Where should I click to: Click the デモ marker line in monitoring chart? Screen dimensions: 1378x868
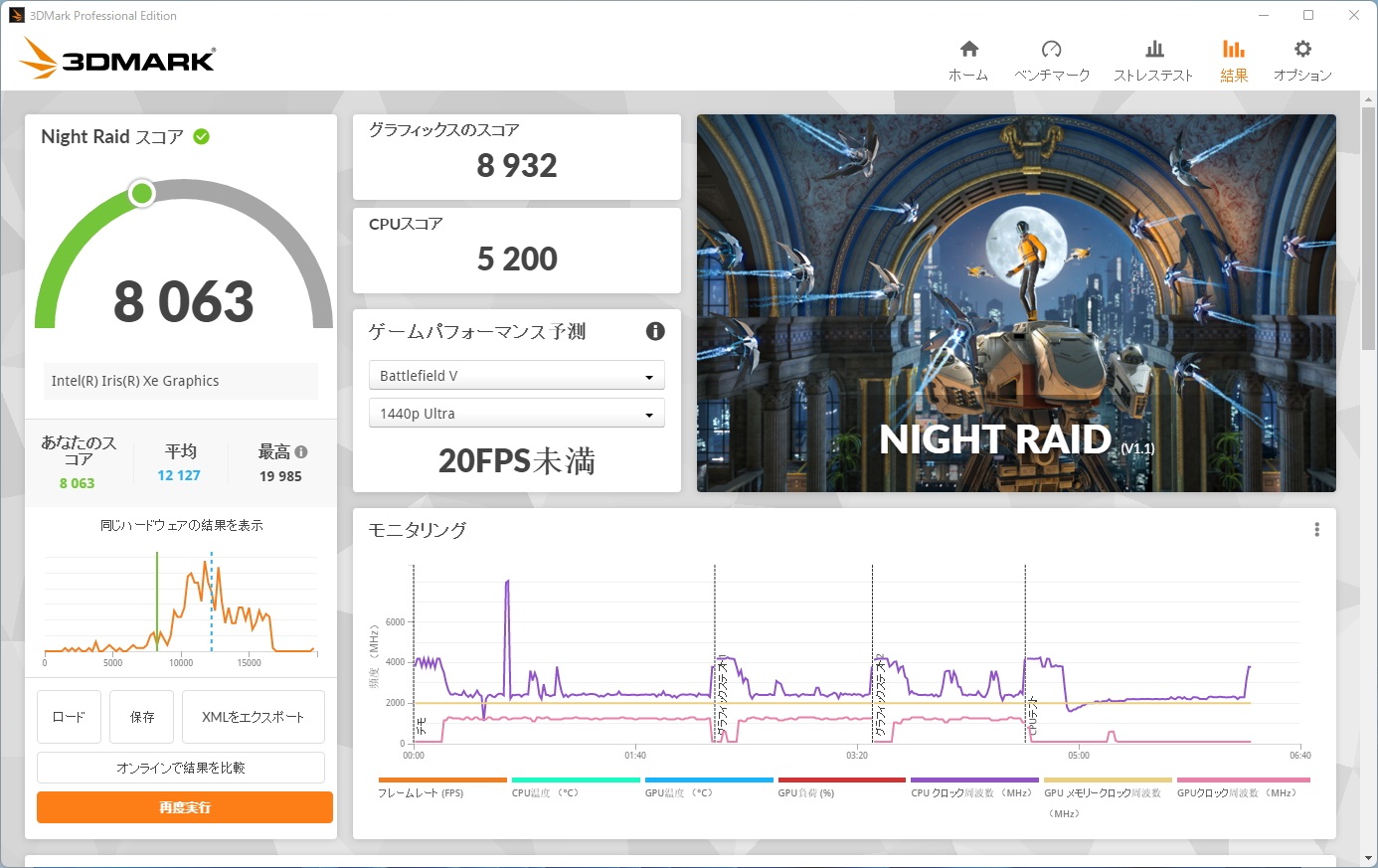414,654
